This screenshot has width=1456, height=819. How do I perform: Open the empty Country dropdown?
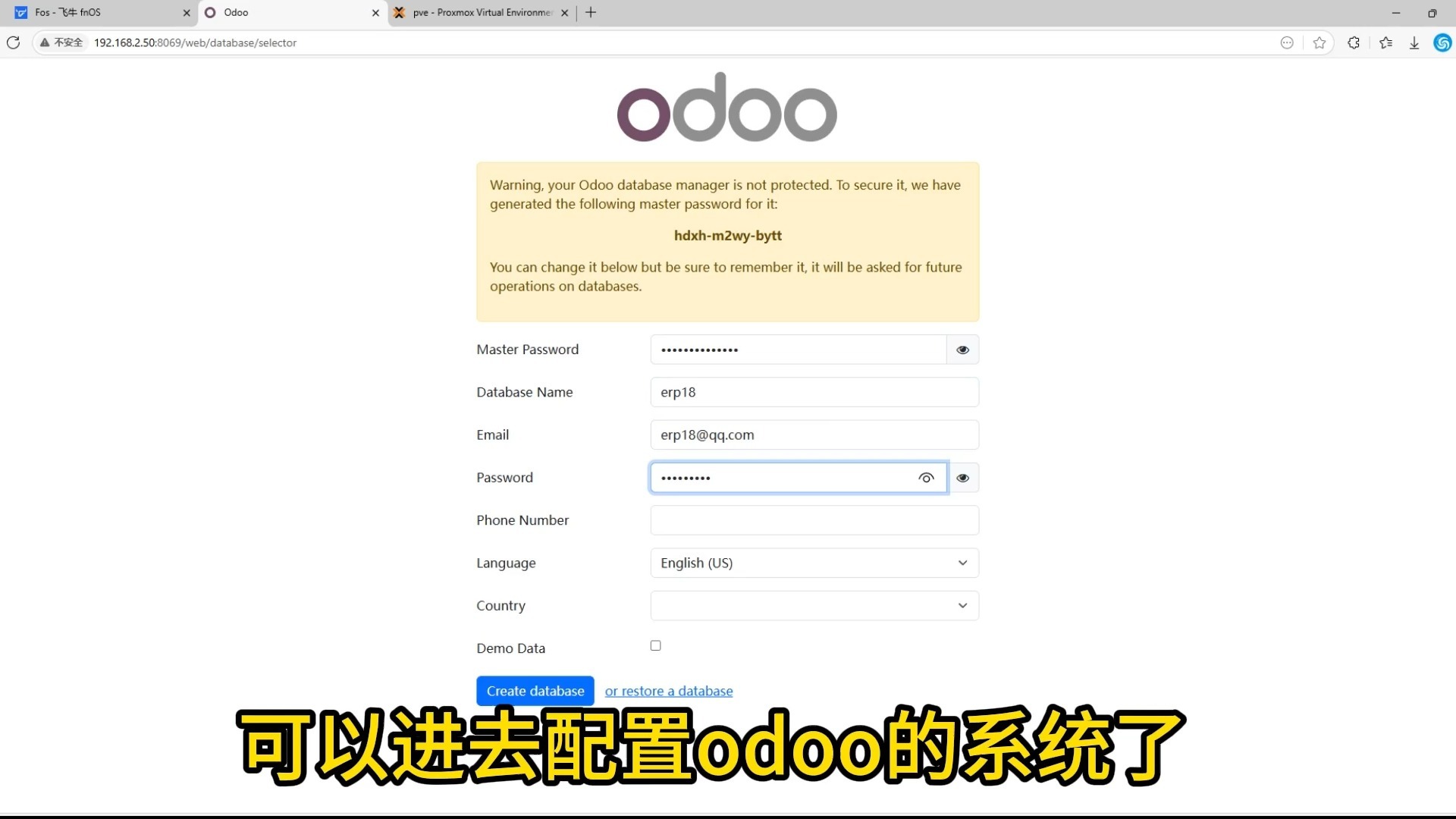coord(814,605)
